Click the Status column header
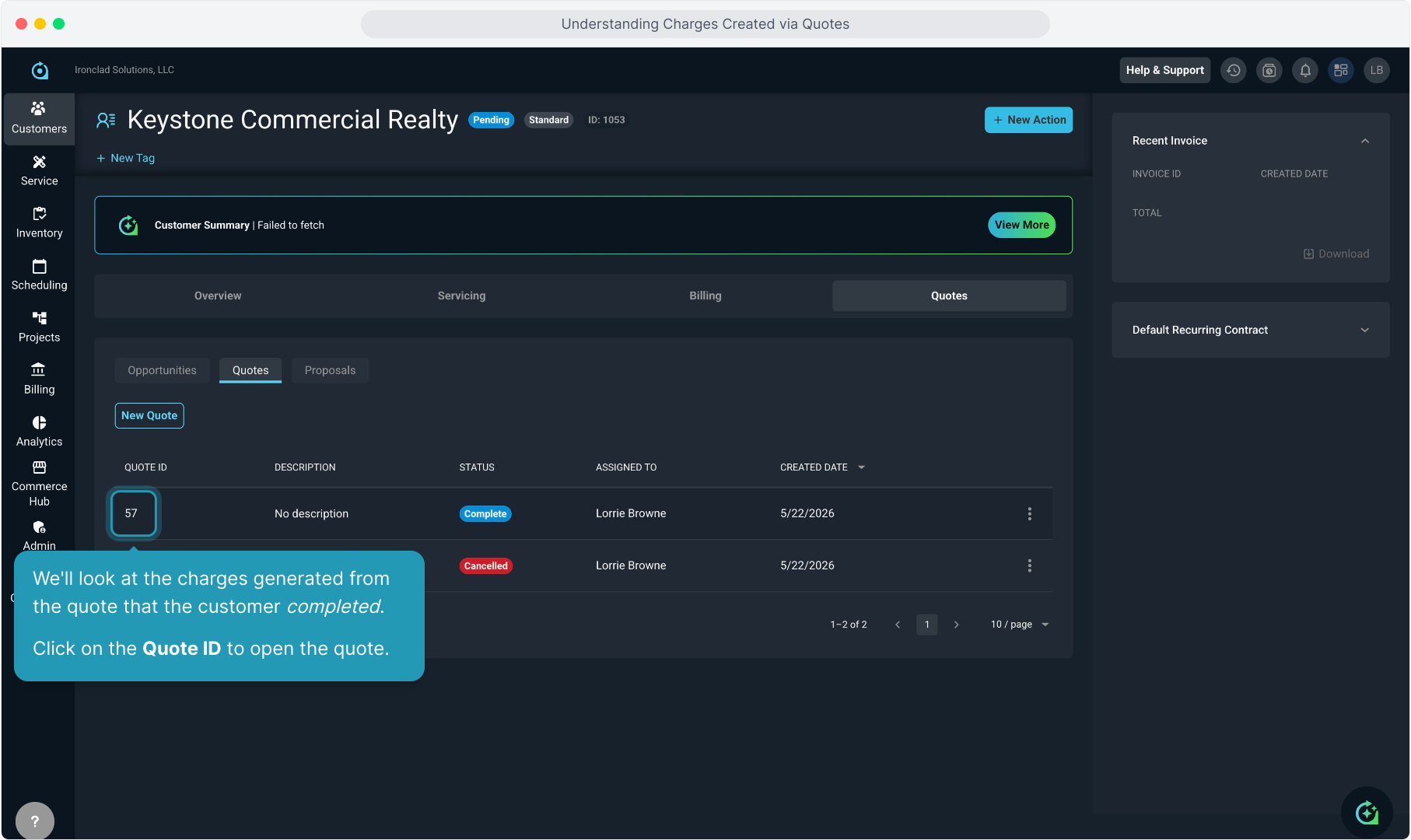The image size is (1411, 840). point(477,467)
